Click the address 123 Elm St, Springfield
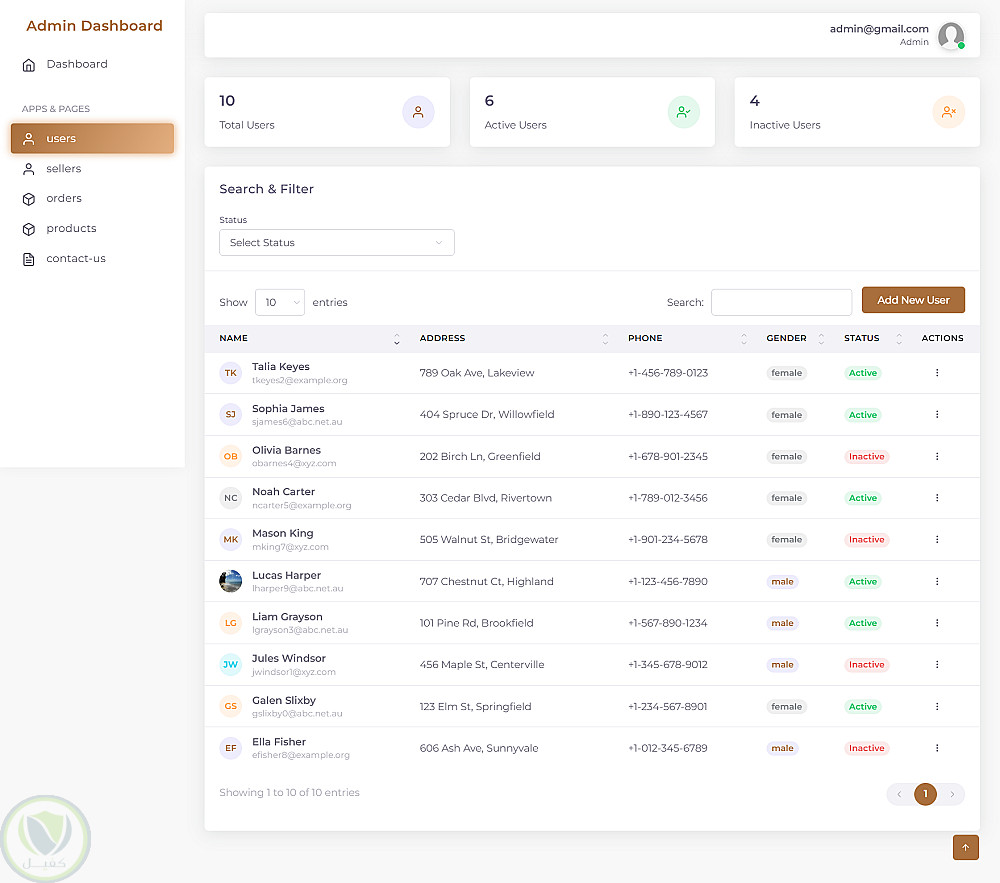 [x=476, y=706]
